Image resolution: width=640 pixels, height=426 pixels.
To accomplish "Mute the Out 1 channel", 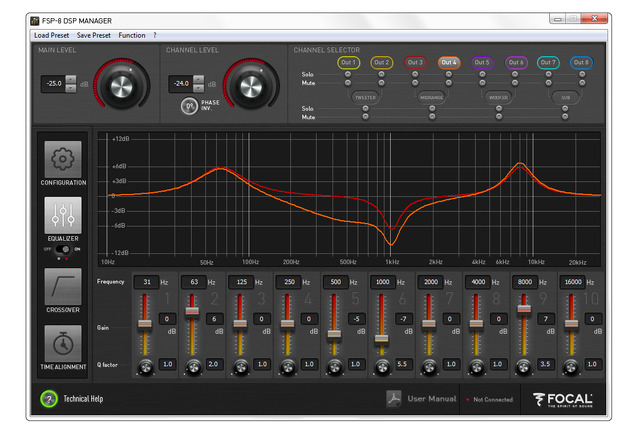I will 348,83.
